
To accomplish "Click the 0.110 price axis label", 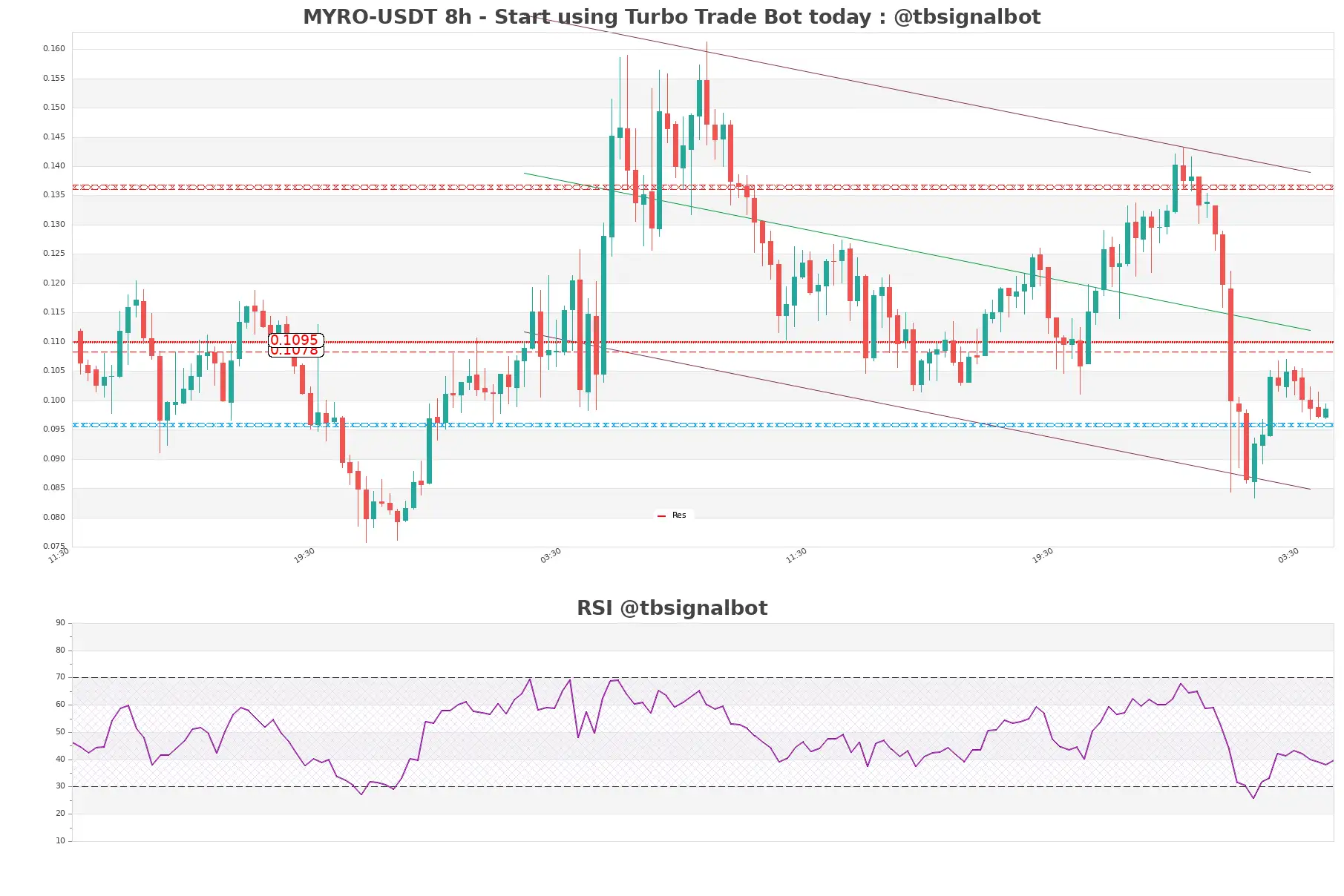I will tap(54, 341).
